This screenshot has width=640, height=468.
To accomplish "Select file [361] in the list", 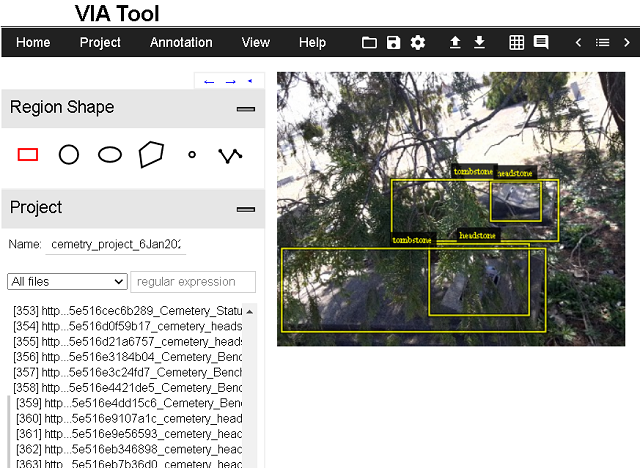I will 129,434.
